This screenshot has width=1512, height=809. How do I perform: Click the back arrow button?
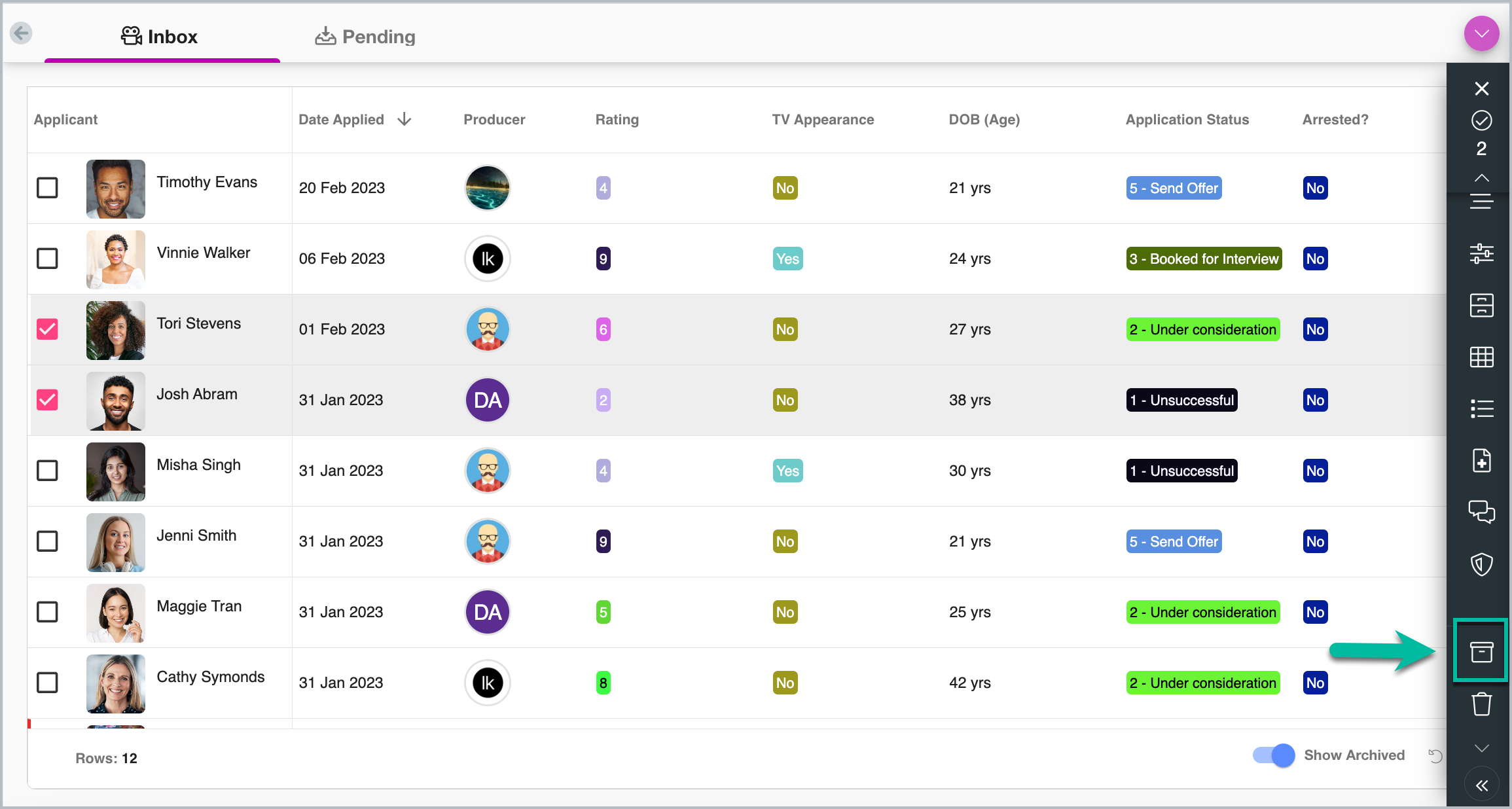click(x=21, y=33)
